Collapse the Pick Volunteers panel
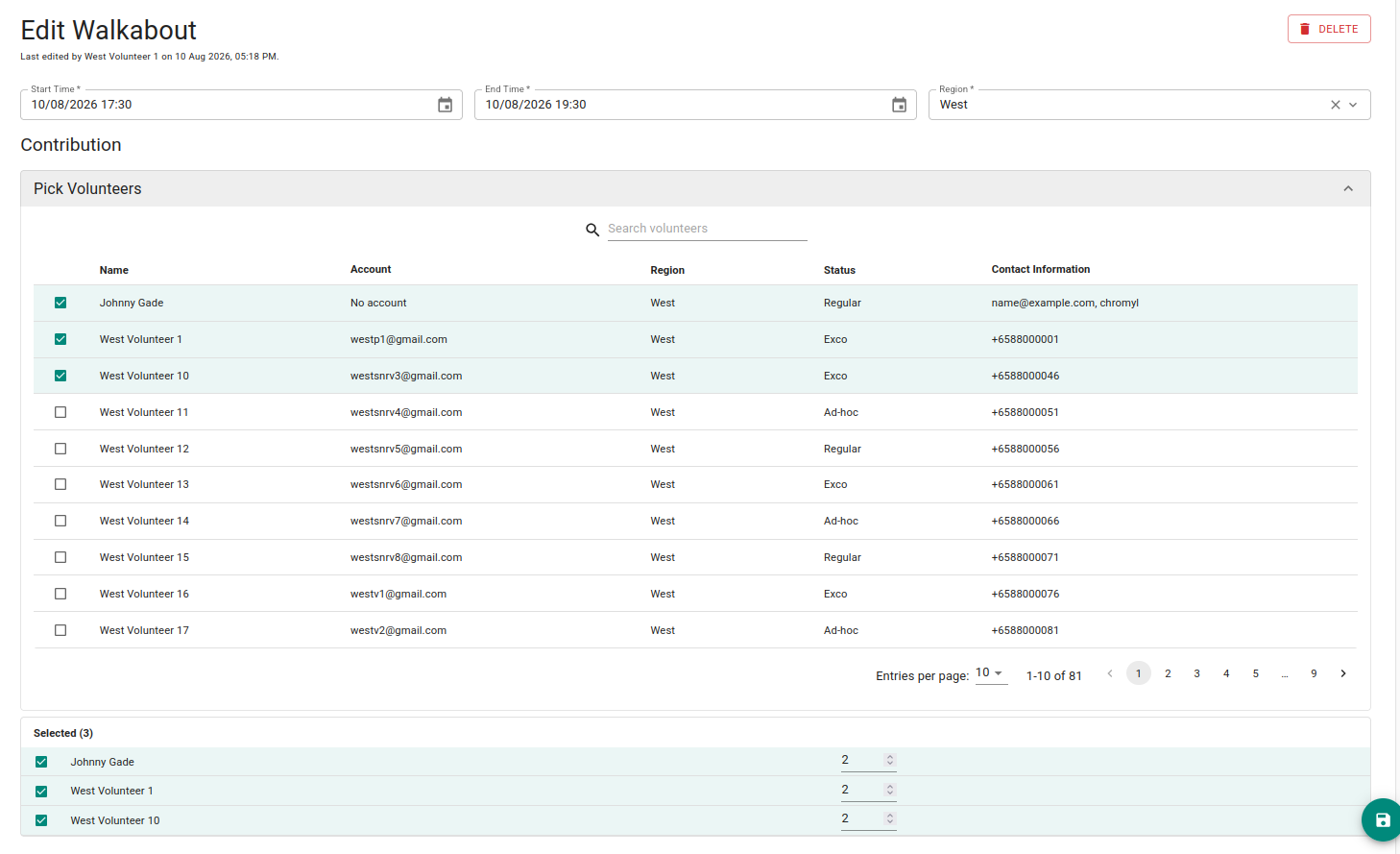This screenshot has height=854, width=1400. (x=1348, y=188)
